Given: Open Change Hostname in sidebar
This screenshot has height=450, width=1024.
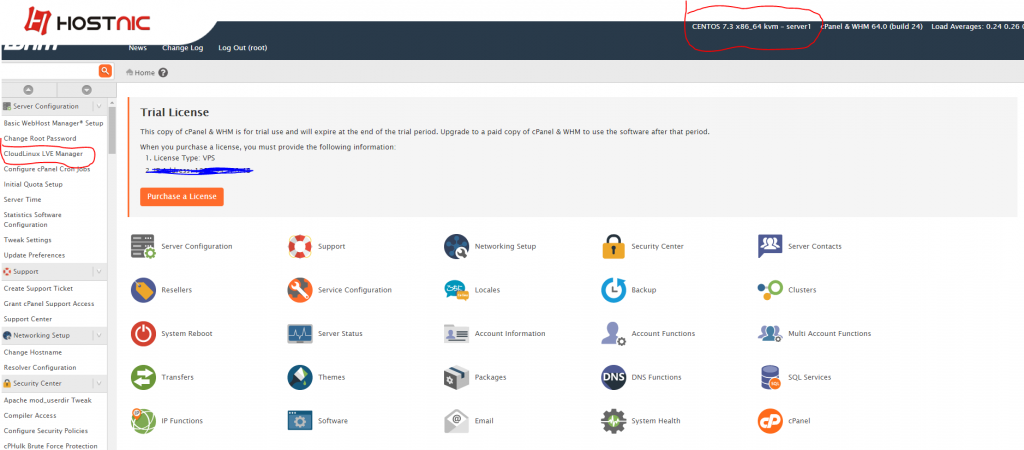Looking at the screenshot, I should point(33,352).
